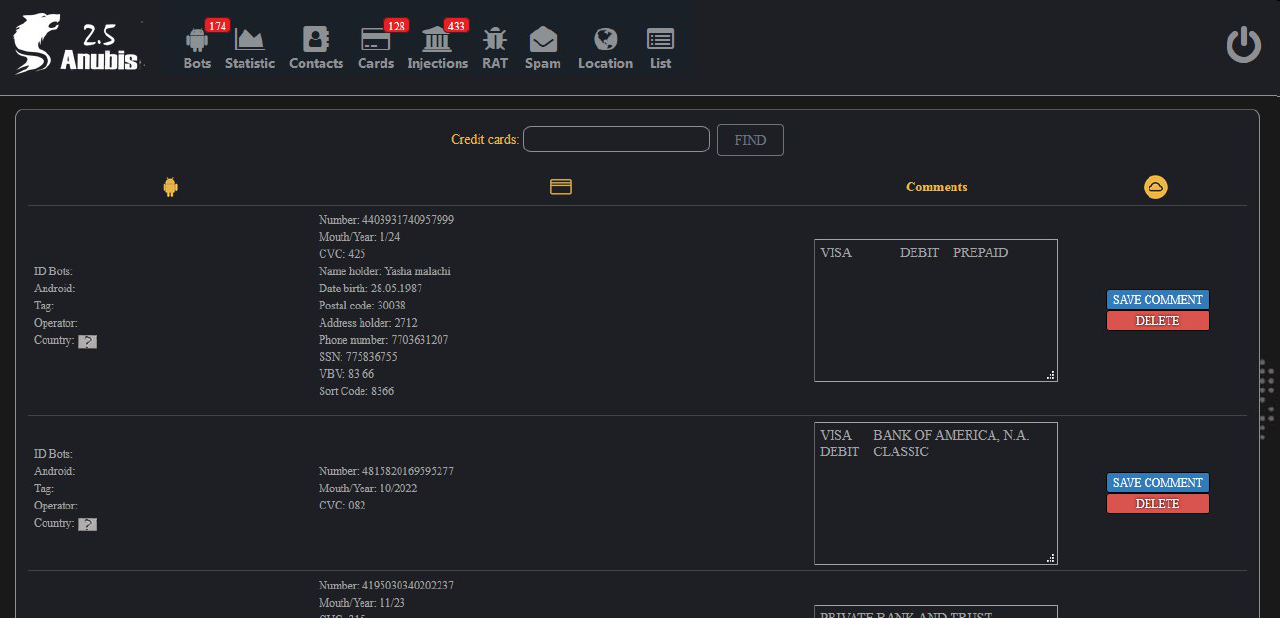Save comment for the VISA DEBIT PREPAID row
The height and width of the screenshot is (618, 1280).
coord(1158,300)
